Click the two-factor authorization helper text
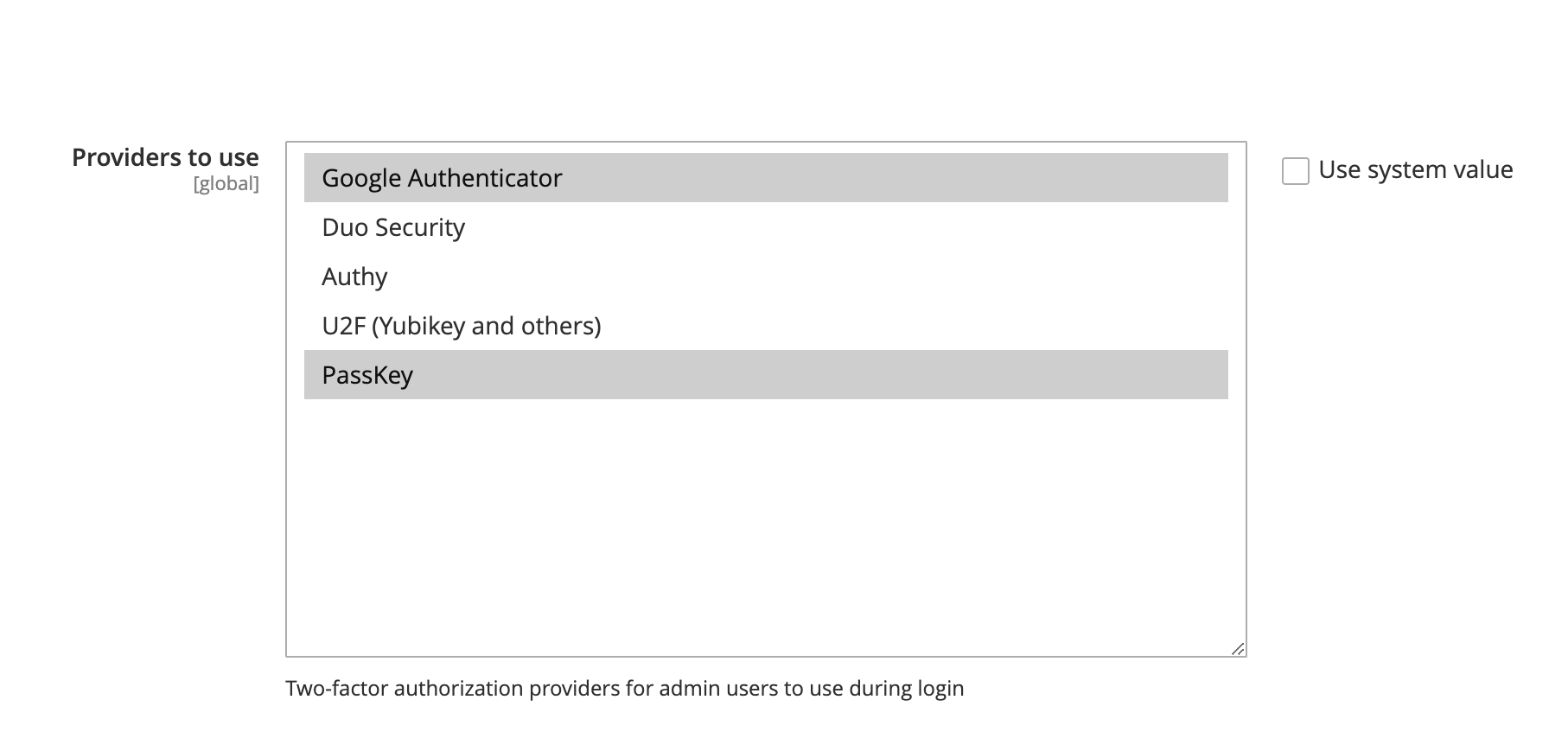The width and height of the screenshot is (1568, 738). (x=626, y=689)
